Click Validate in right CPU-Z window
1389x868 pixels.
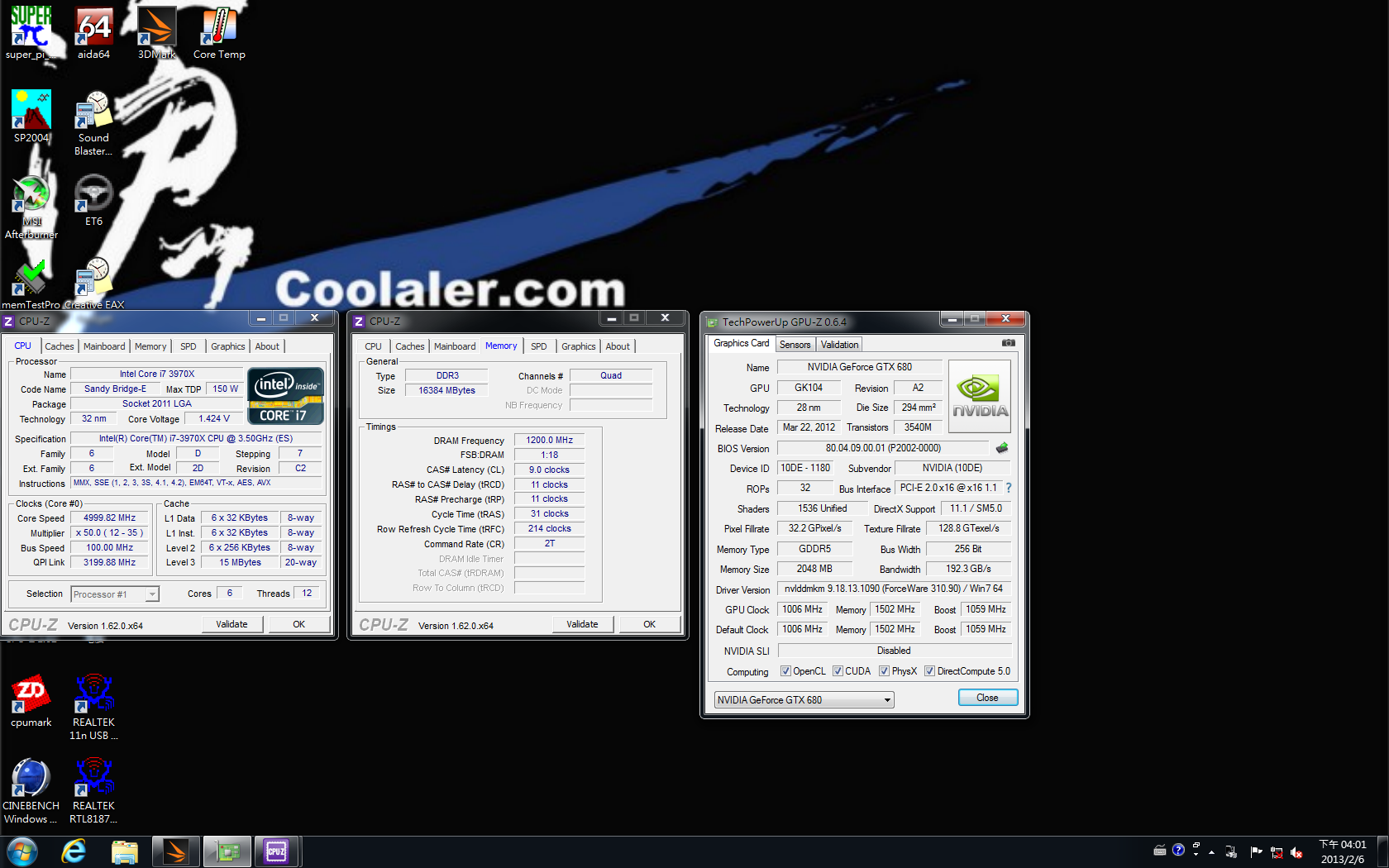583,624
